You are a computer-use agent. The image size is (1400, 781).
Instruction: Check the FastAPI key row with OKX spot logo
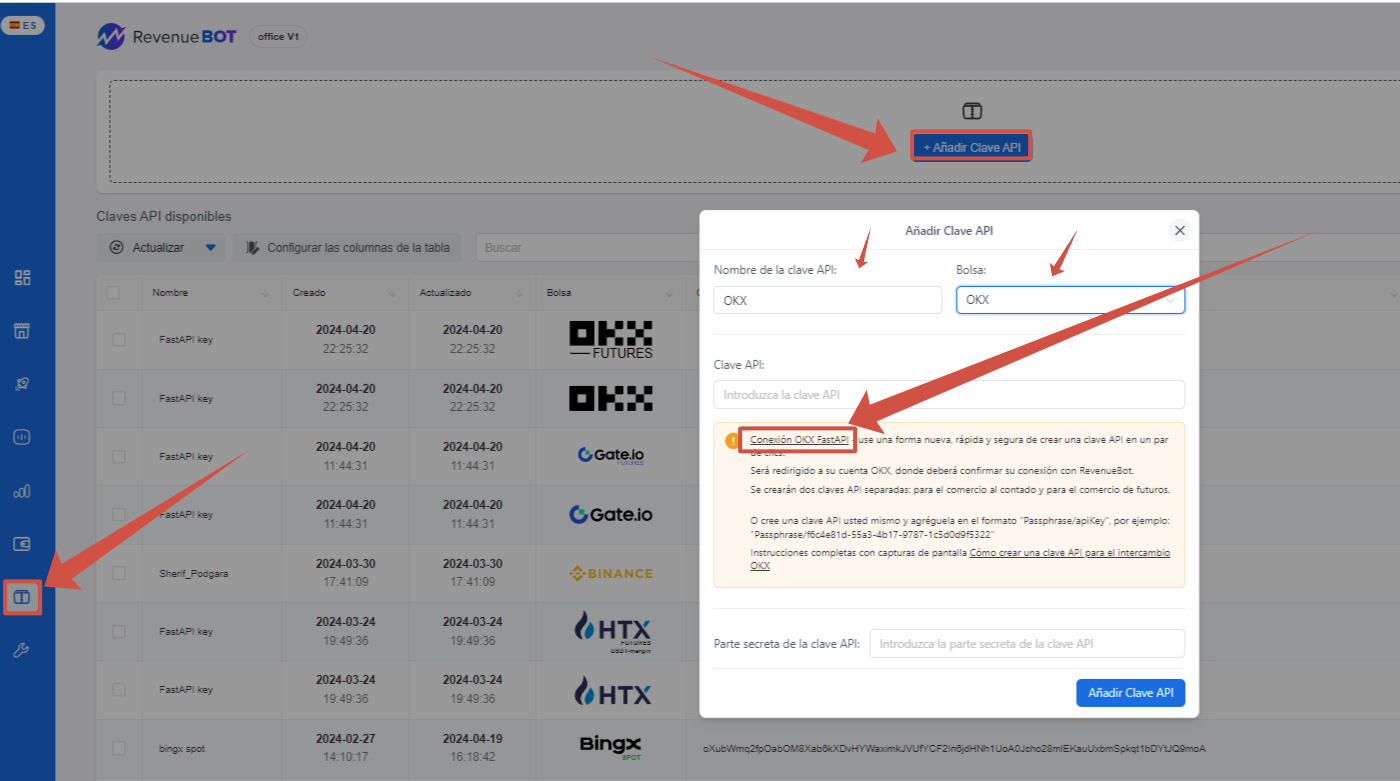119,398
